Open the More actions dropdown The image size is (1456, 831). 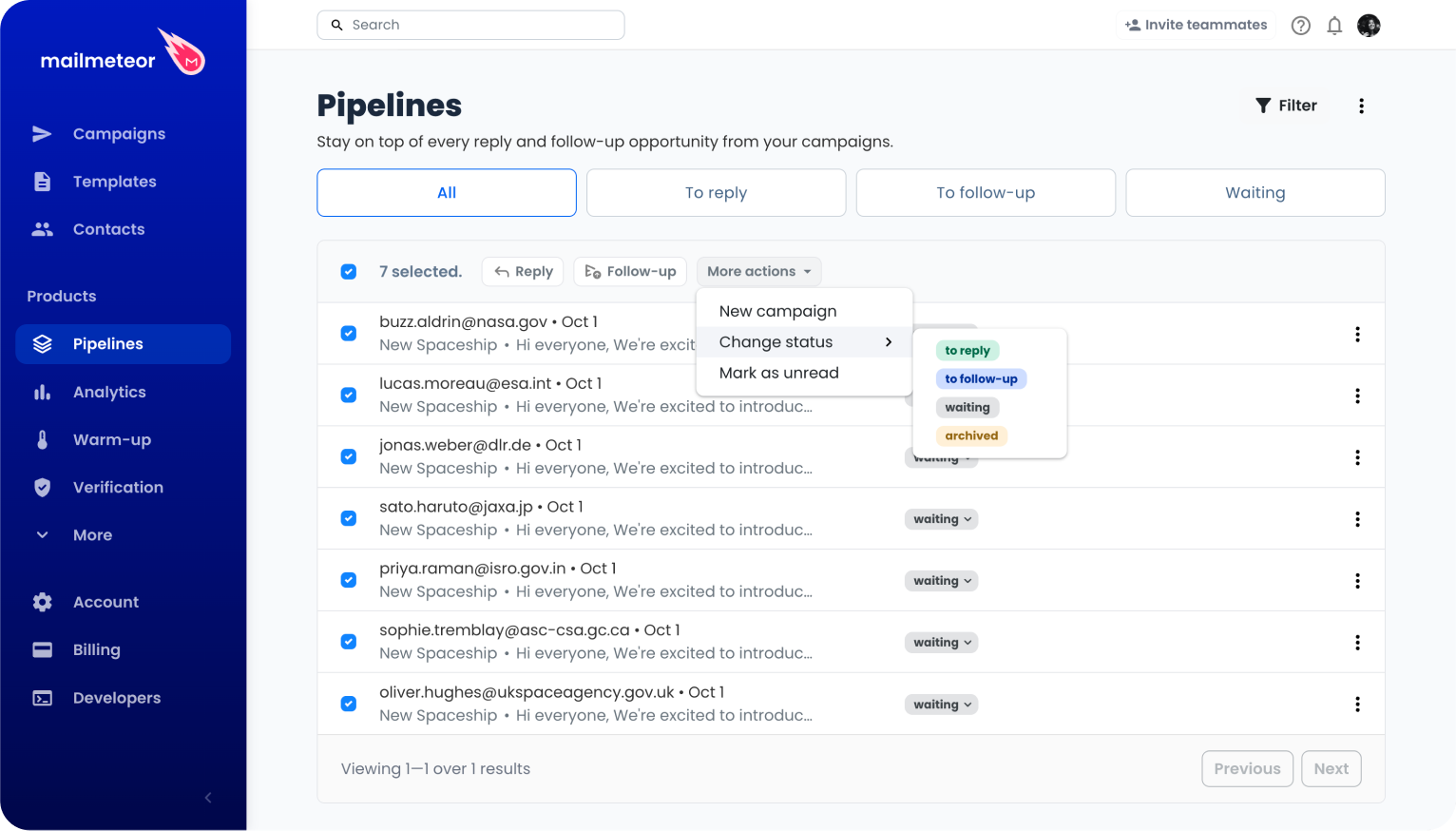[x=758, y=272]
